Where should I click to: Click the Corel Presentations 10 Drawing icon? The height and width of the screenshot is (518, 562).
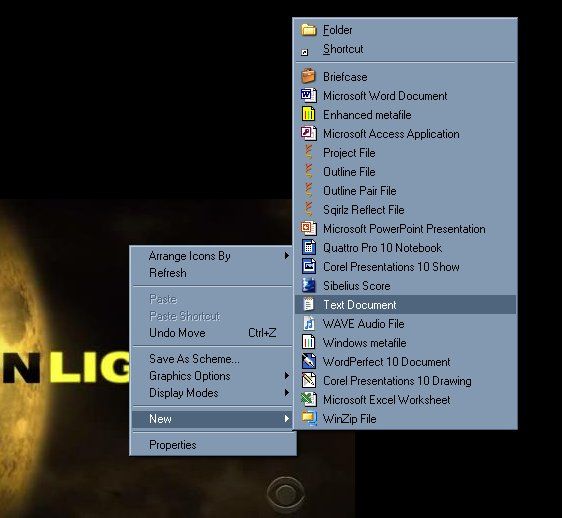(309, 380)
